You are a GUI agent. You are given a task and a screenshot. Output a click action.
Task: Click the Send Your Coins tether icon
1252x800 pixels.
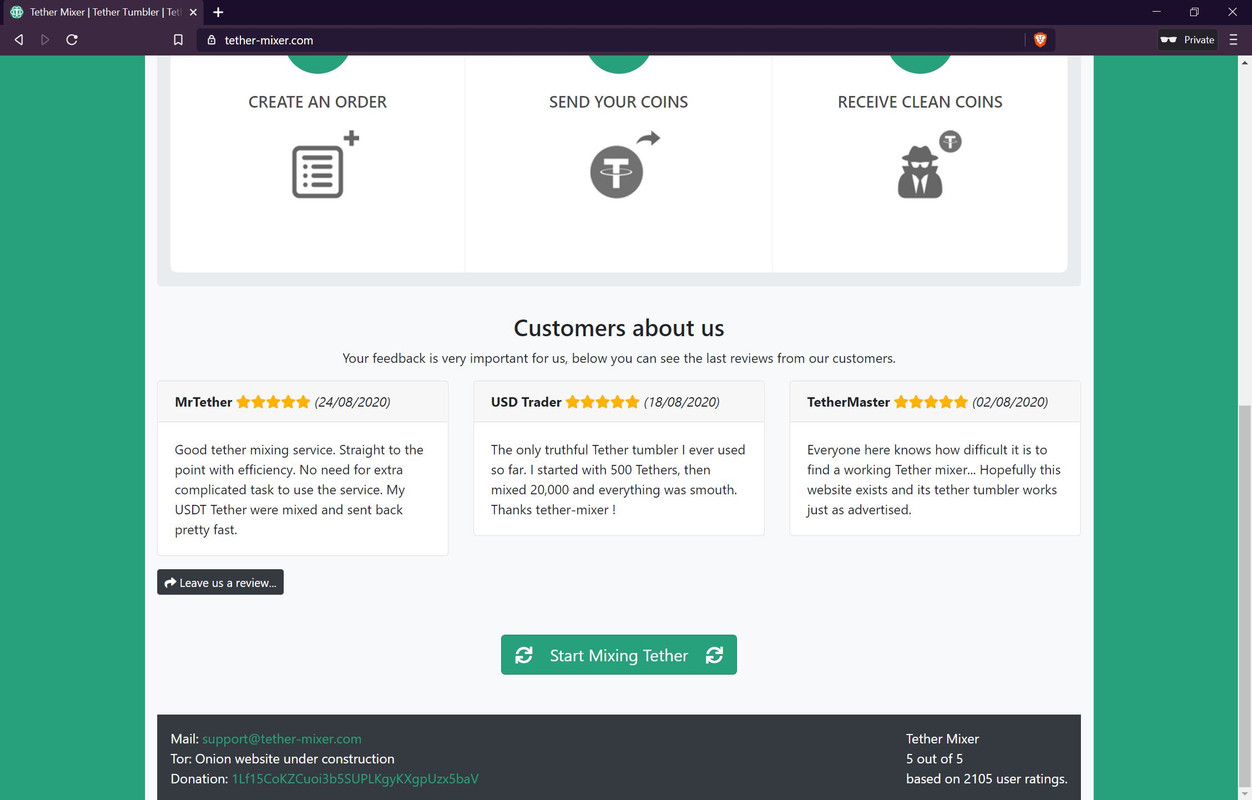(624, 165)
